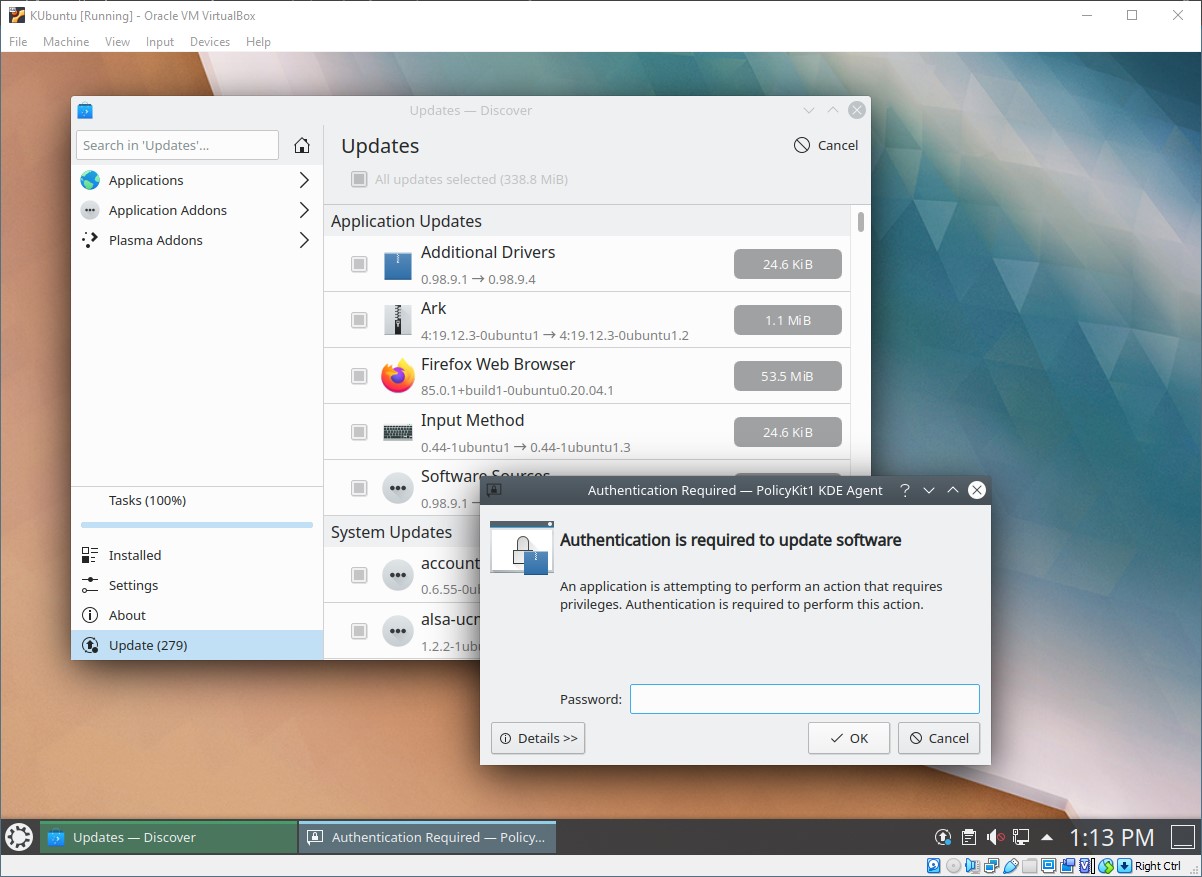Expand the Plasma Addons chevron
Viewport: 1202px width, 877px height.
click(x=304, y=240)
